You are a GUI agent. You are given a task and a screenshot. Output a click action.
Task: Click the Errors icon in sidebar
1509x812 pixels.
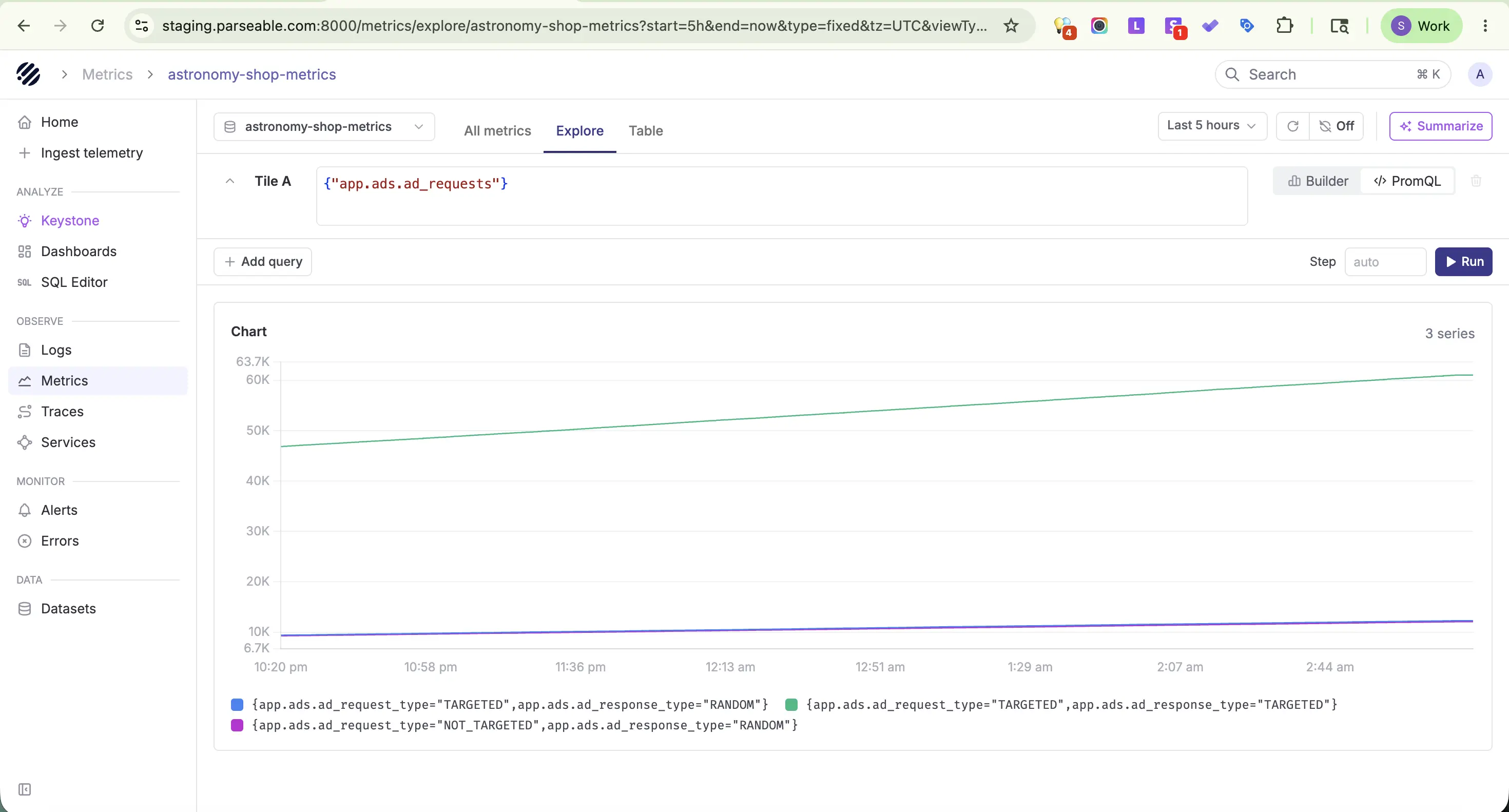pyautogui.click(x=25, y=541)
